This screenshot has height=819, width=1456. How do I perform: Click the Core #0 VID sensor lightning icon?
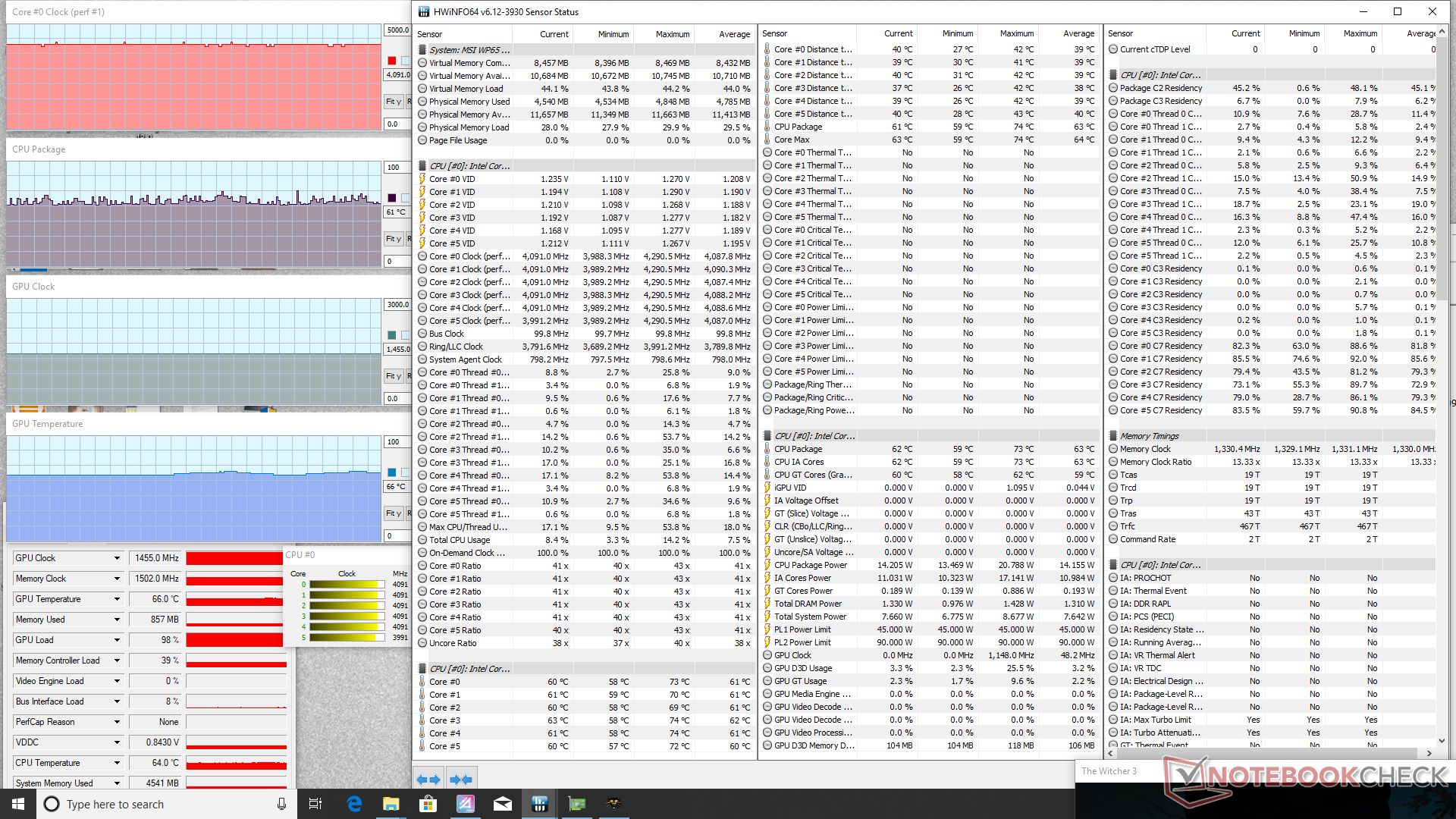(x=422, y=180)
